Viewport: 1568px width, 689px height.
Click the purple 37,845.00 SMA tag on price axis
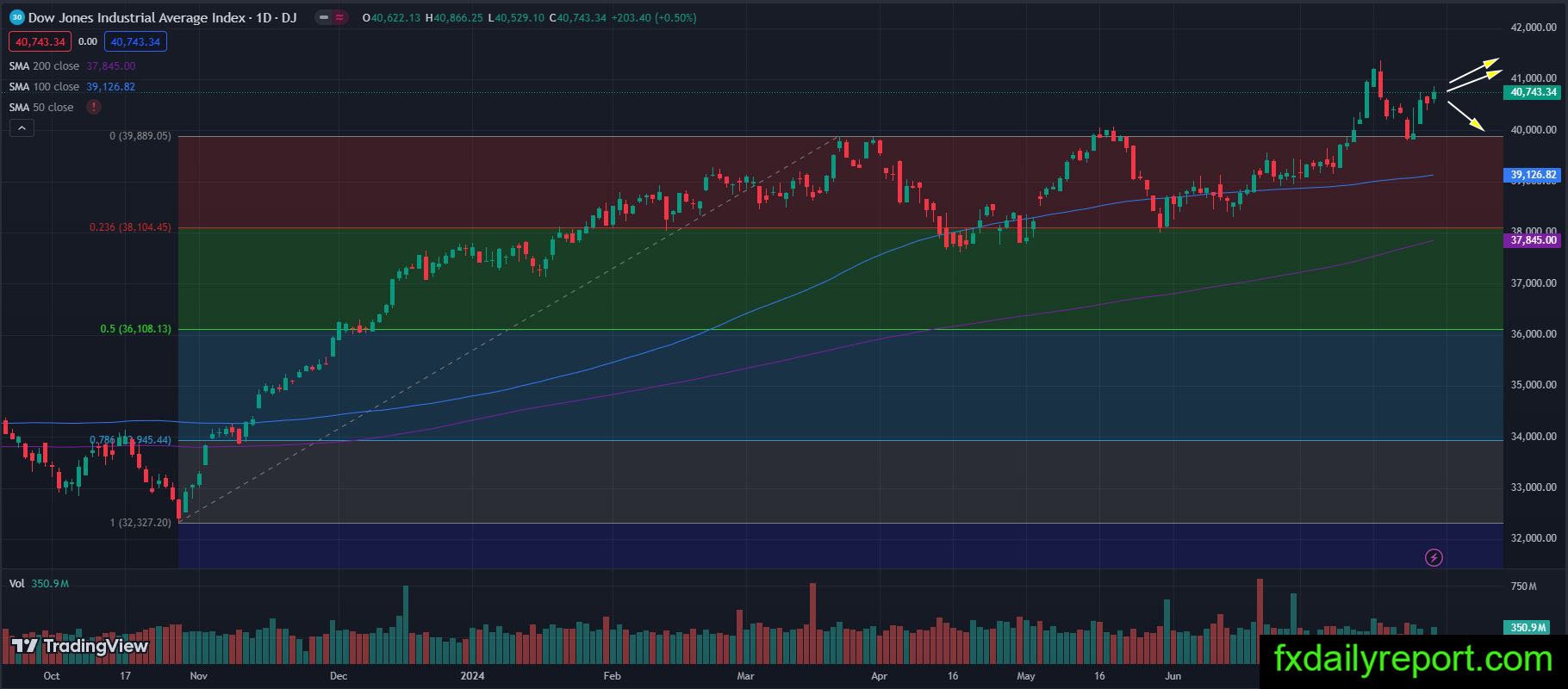[x=1534, y=241]
